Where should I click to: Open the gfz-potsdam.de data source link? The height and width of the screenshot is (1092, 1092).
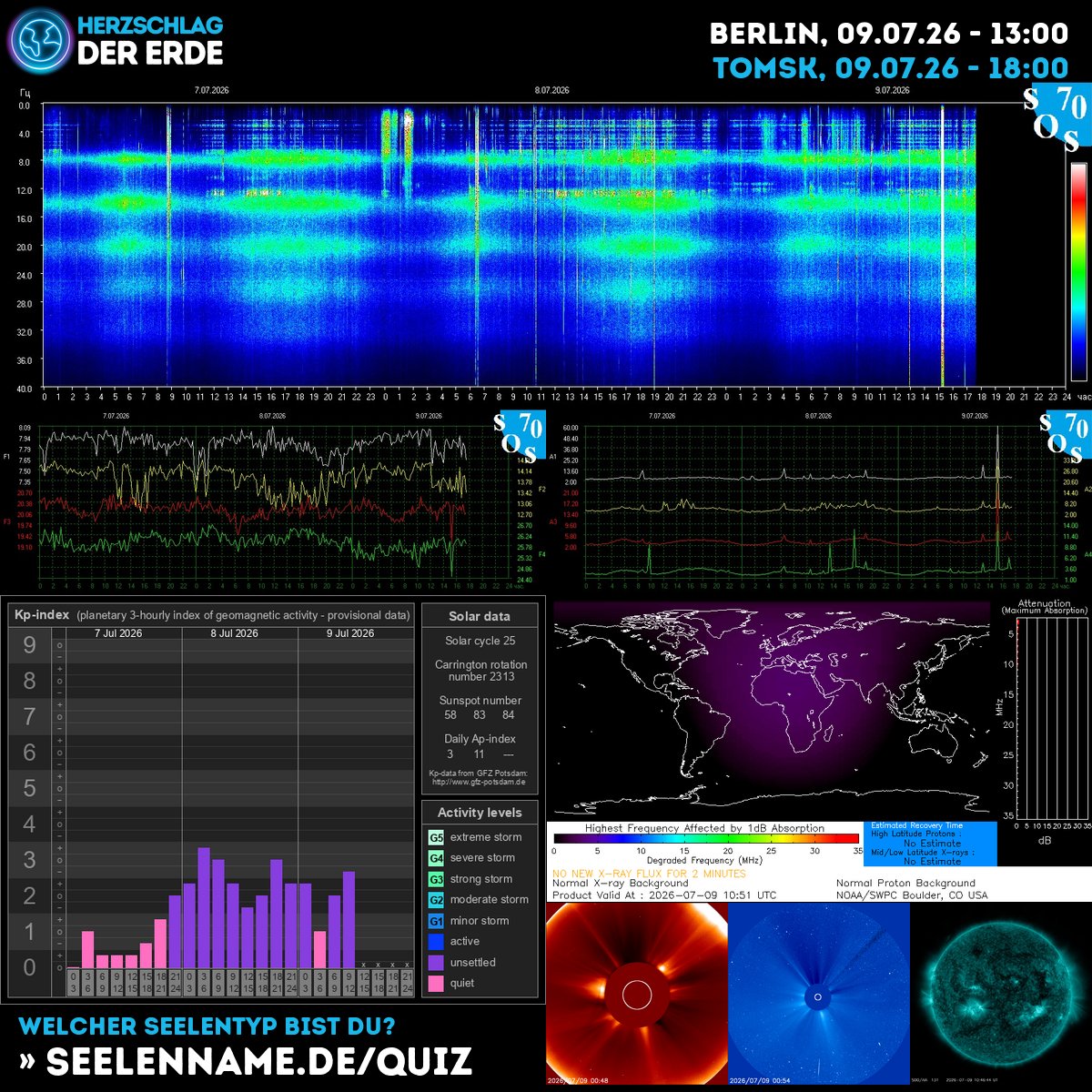[x=480, y=782]
